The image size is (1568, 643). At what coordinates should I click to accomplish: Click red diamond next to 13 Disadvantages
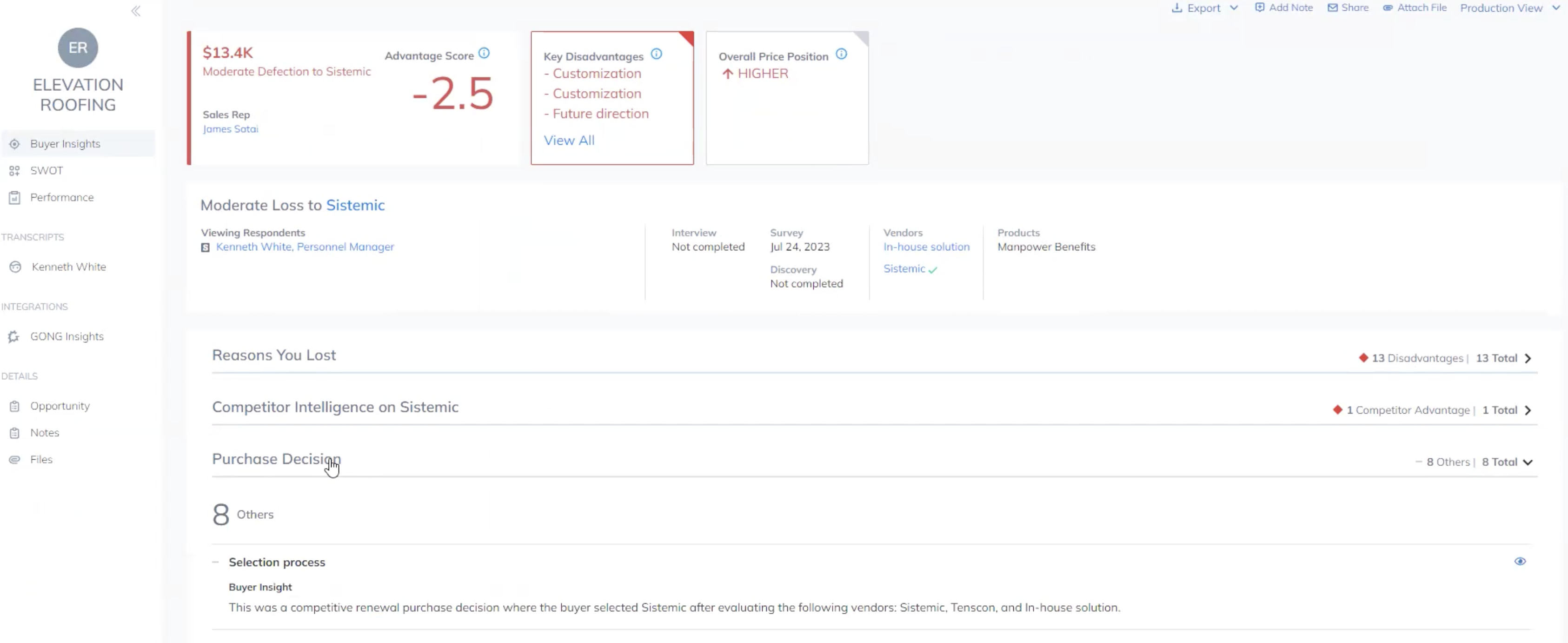pyautogui.click(x=1363, y=357)
